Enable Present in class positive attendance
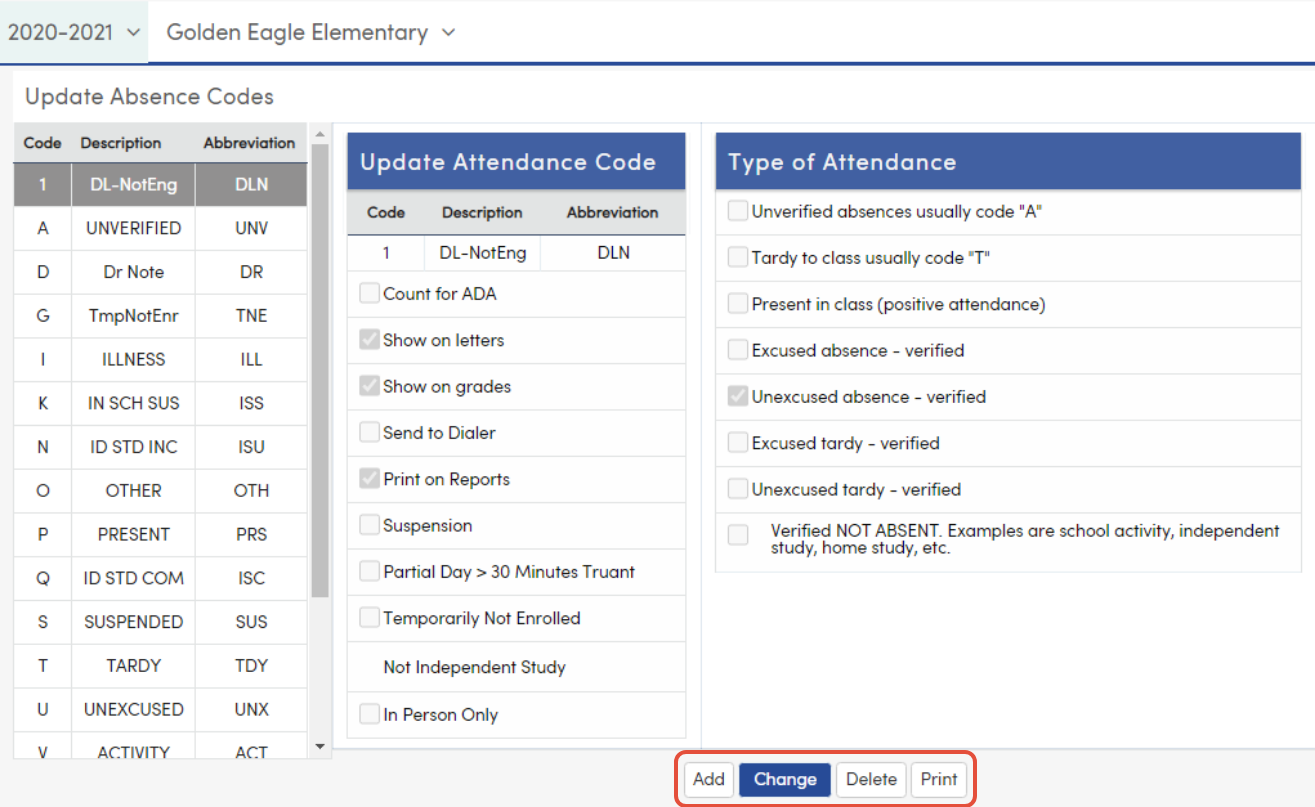The image size is (1315, 807). coord(737,304)
